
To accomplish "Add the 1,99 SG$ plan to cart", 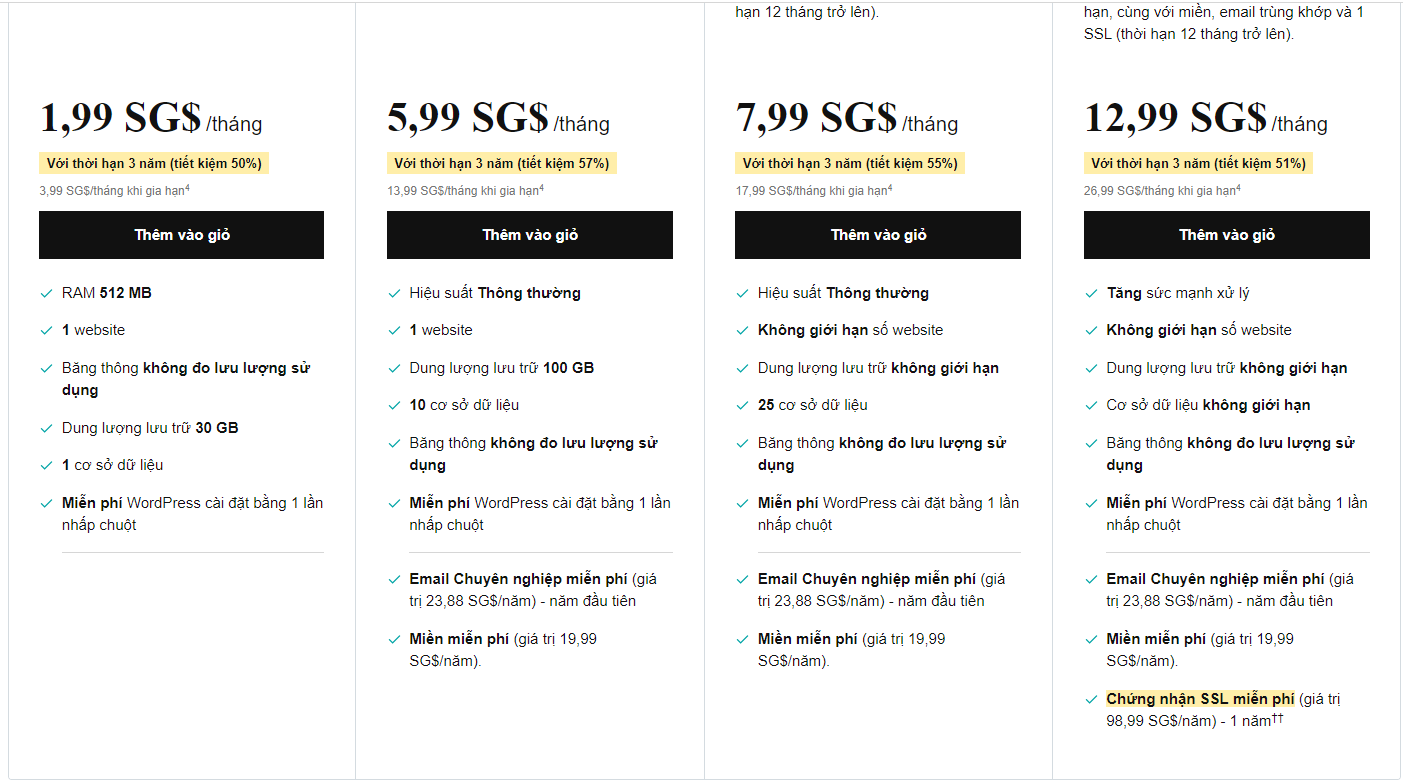I will click(181, 235).
